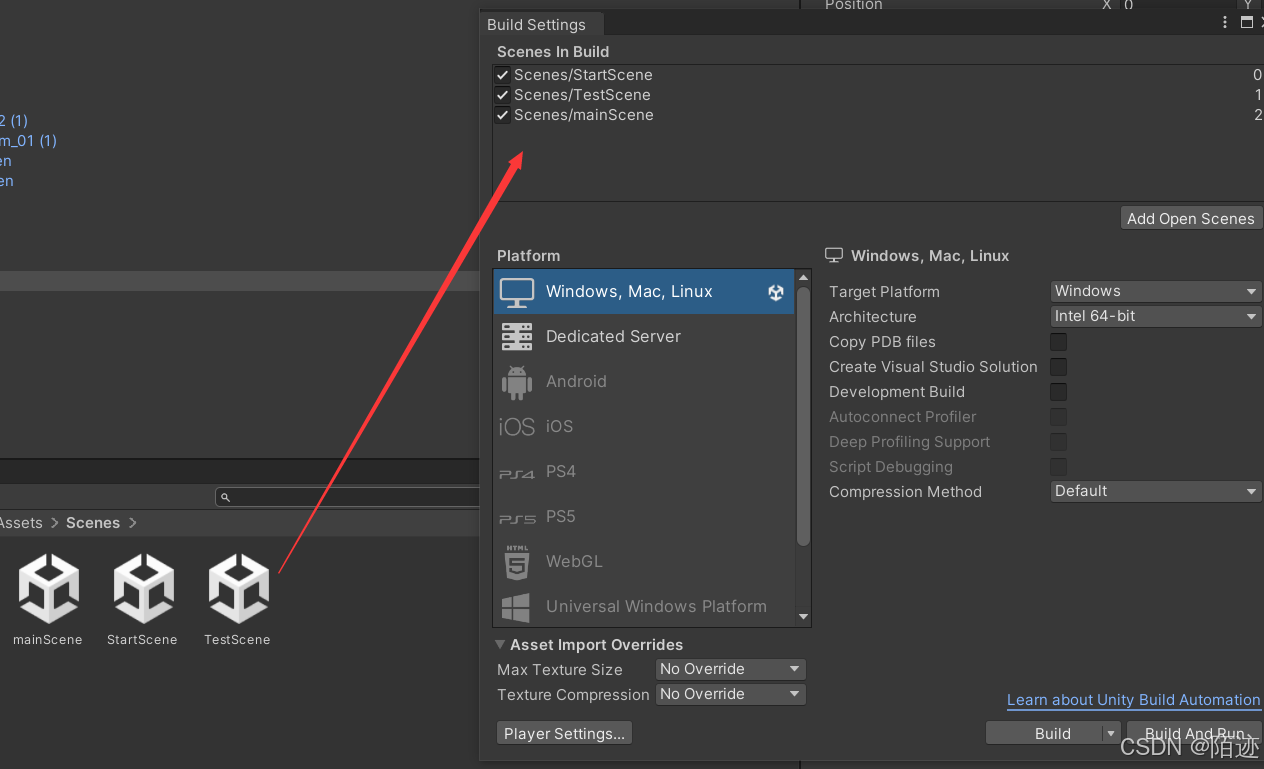Click the "2 (1)" hierarchy item
The width and height of the screenshot is (1264, 769).
click(x=14, y=121)
